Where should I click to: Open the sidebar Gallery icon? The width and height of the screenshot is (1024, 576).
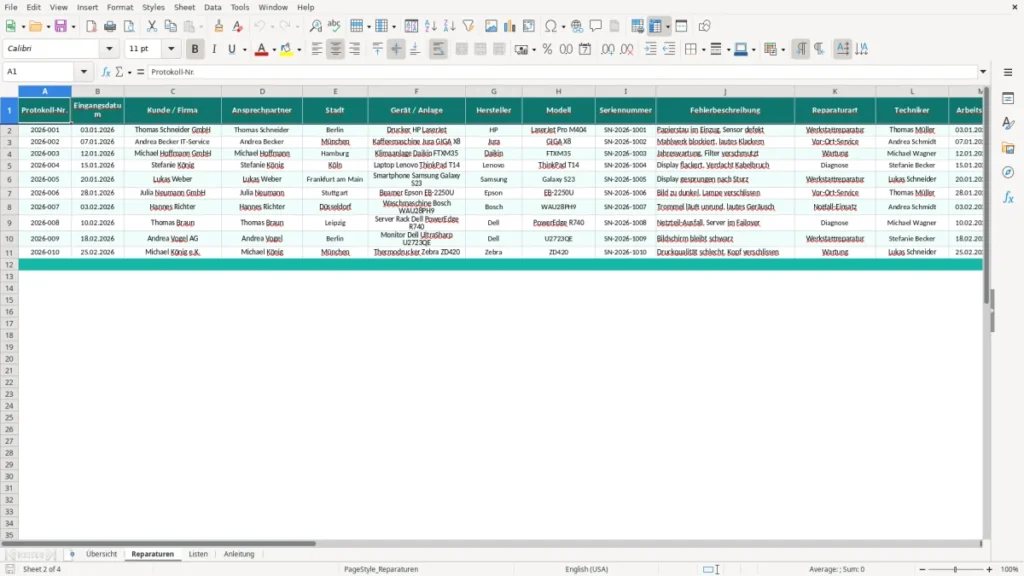click(1008, 148)
